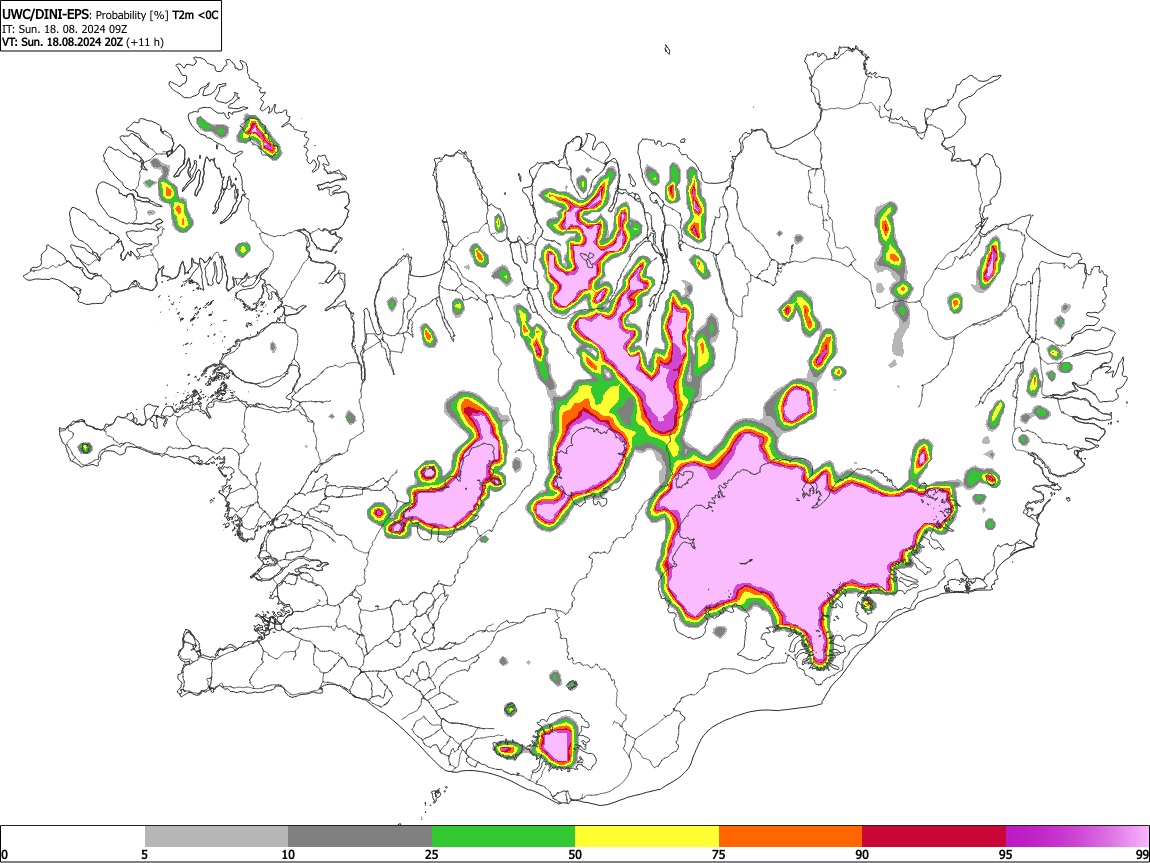Screen dimensions: 1150x863
Task: Click the '(+11 h)' forecast offset text
Action: [x=145, y=42]
